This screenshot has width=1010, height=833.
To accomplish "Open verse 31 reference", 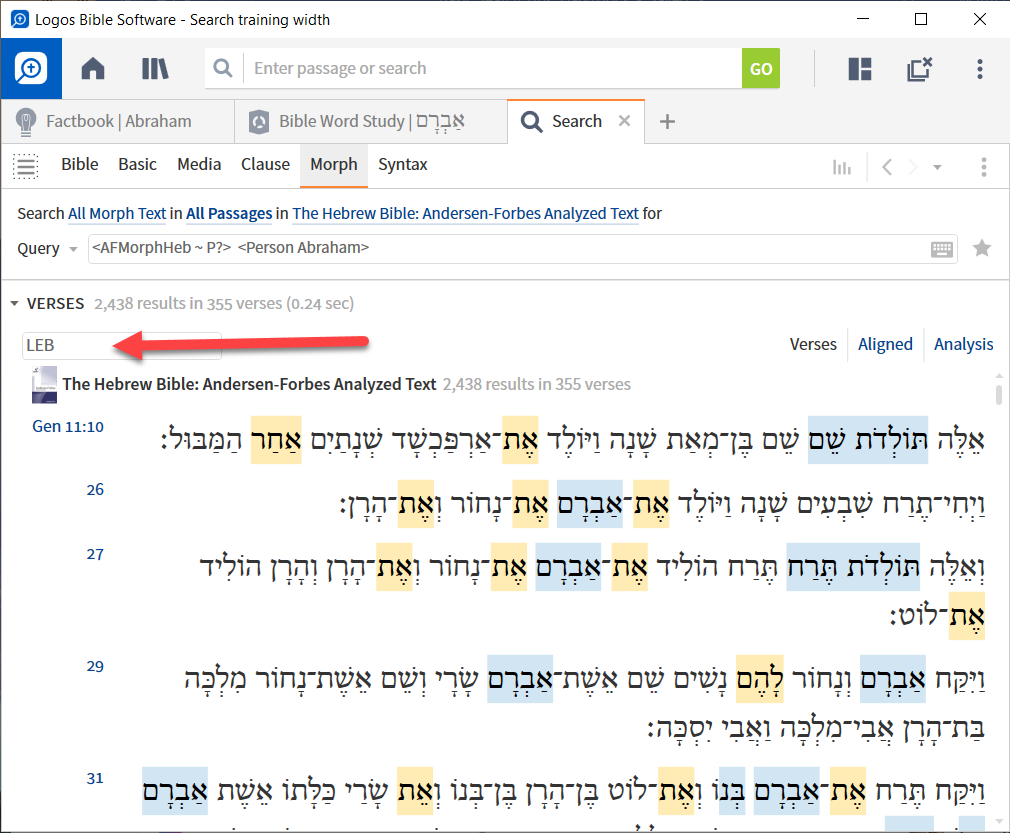I will pos(95,778).
